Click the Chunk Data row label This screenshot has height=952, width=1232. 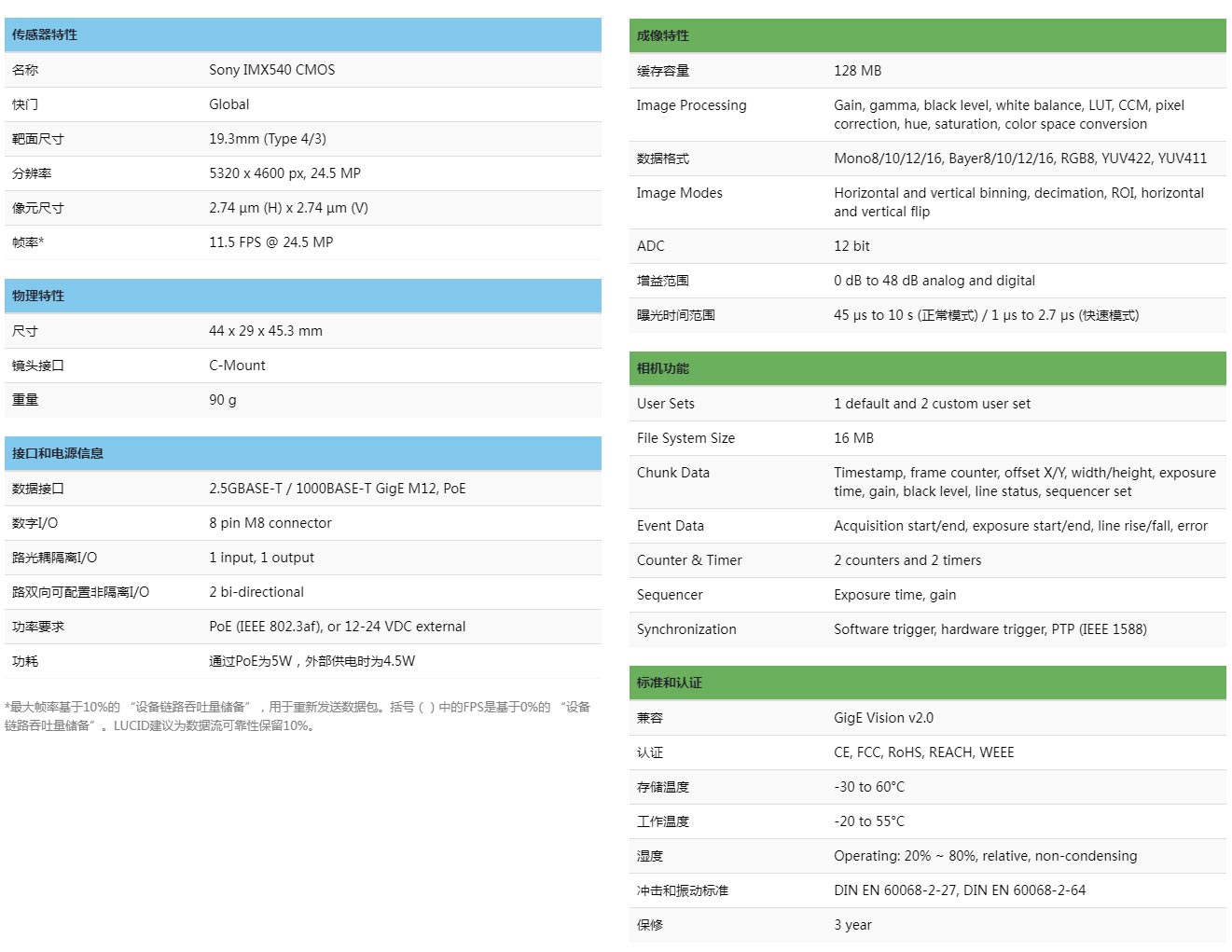[x=672, y=473]
